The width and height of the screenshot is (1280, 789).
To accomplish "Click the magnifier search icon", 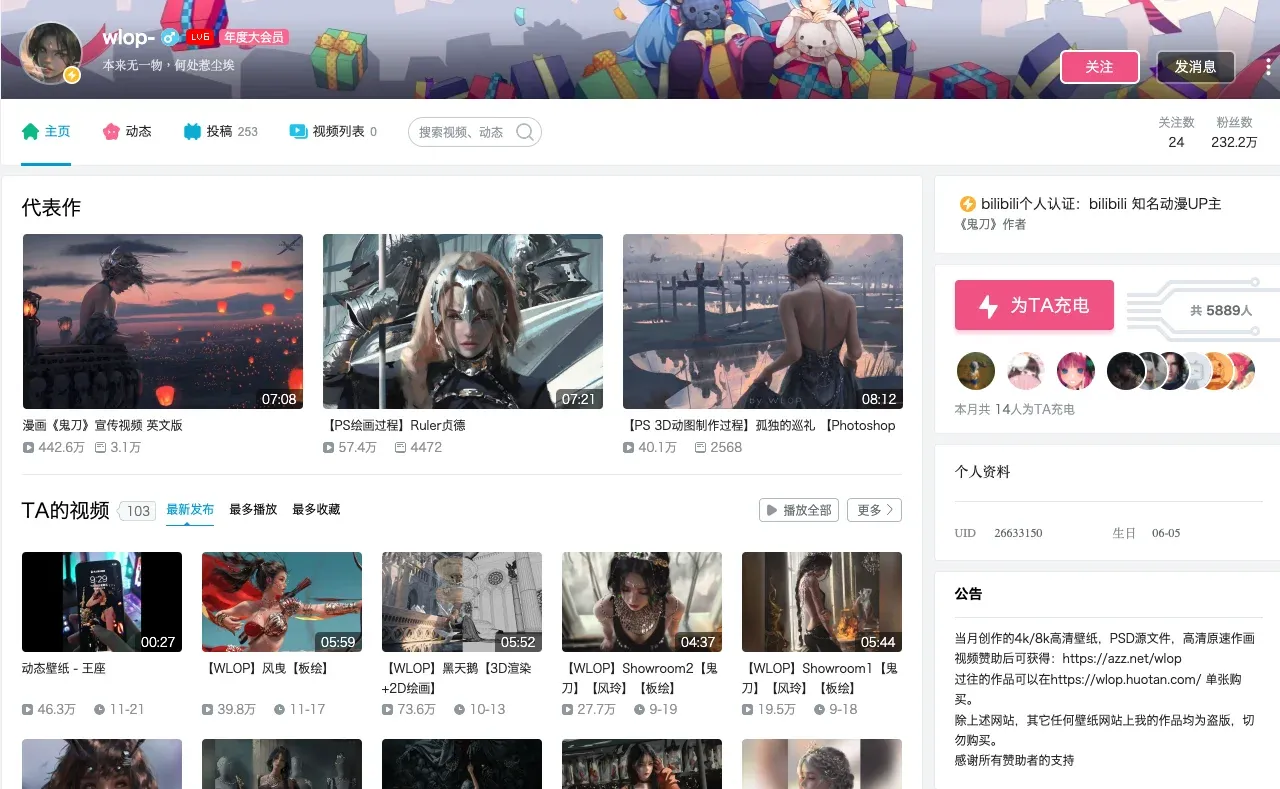I will pyautogui.click(x=524, y=132).
